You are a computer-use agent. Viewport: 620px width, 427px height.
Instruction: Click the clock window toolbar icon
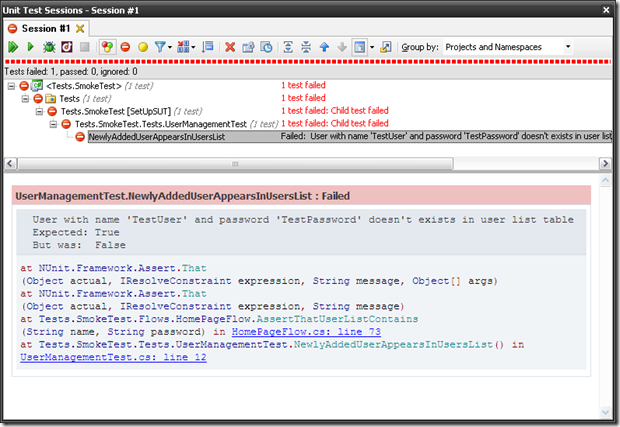pos(266,47)
